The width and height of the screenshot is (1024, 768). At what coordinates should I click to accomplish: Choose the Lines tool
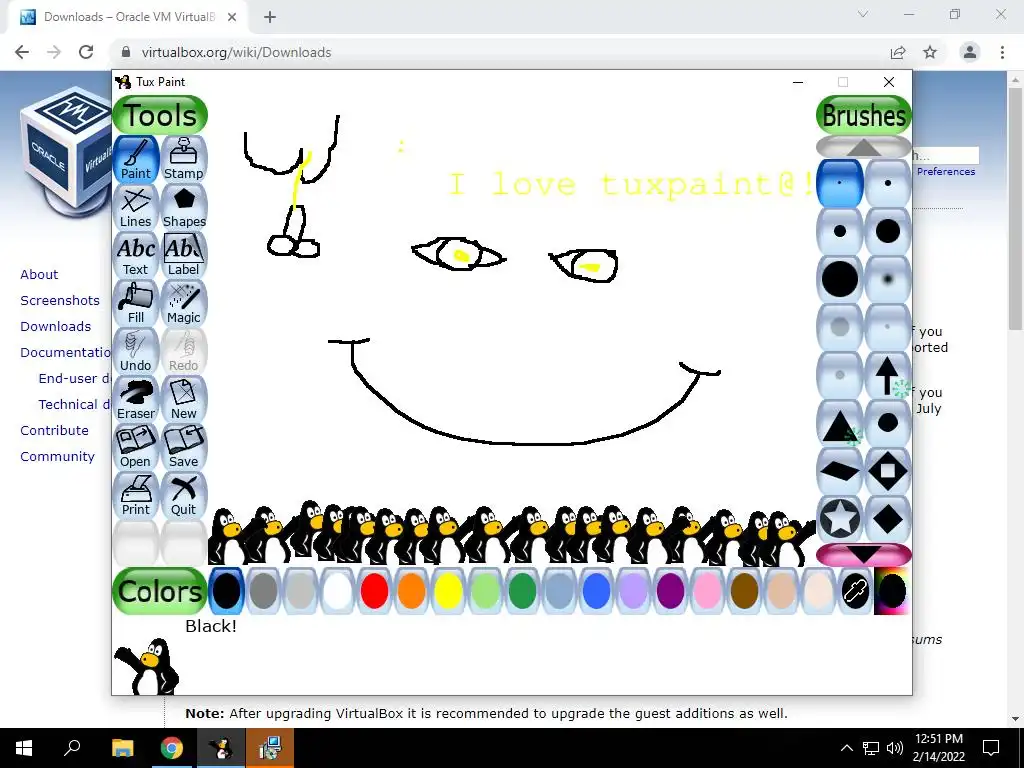point(136,207)
